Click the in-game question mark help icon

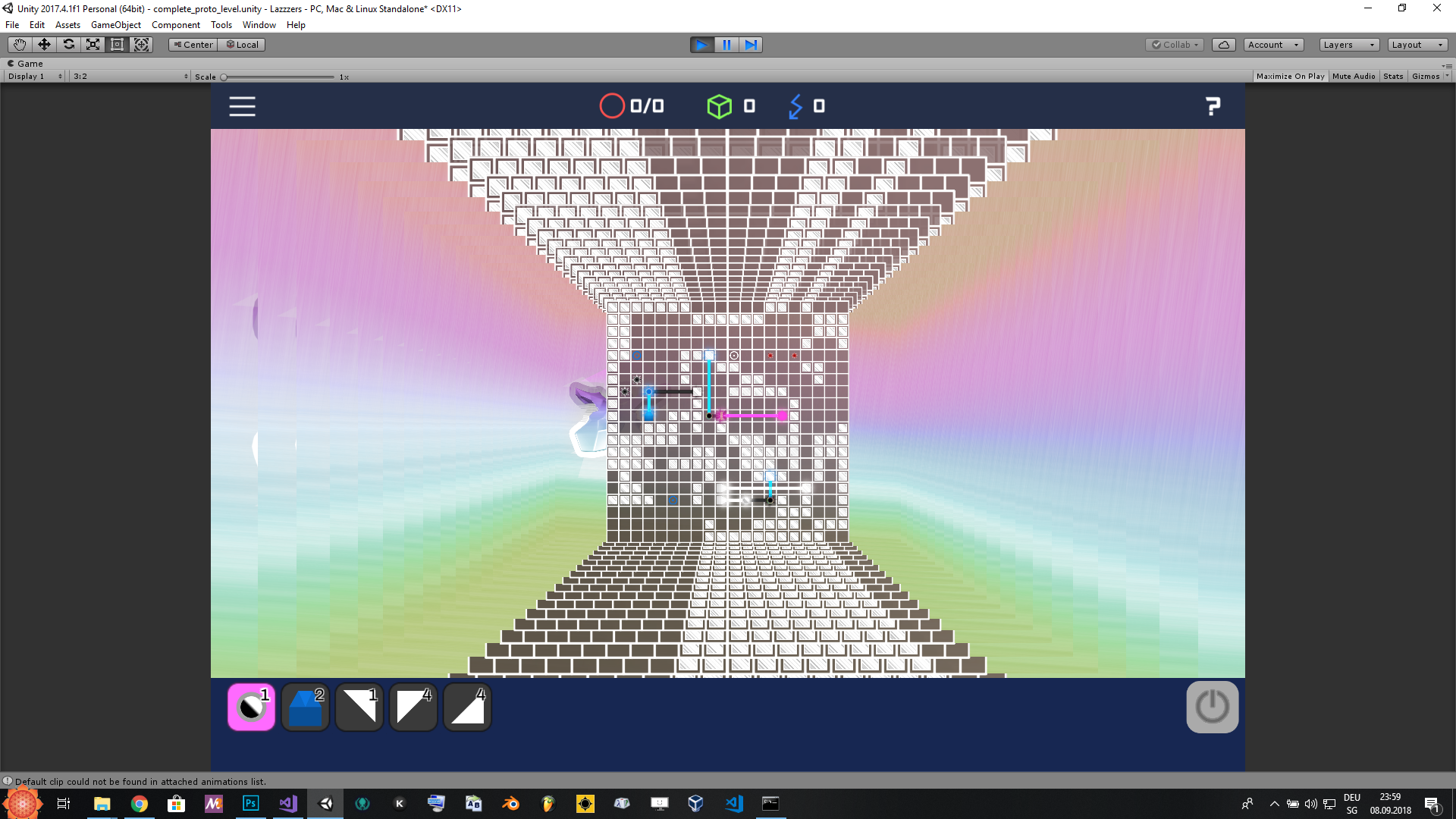tap(1213, 106)
